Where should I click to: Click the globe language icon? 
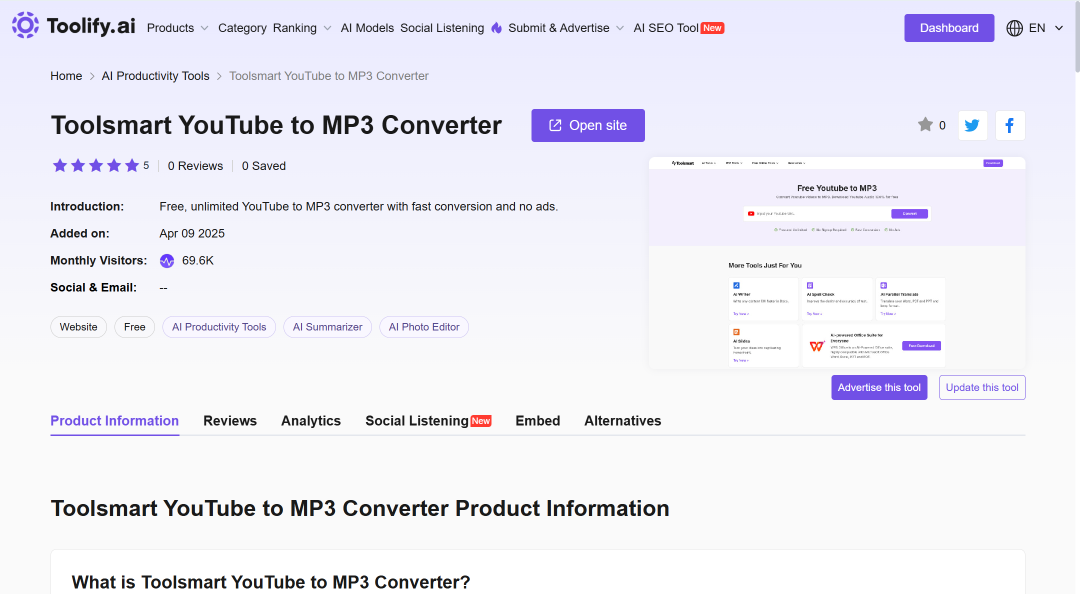click(1015, 28)
